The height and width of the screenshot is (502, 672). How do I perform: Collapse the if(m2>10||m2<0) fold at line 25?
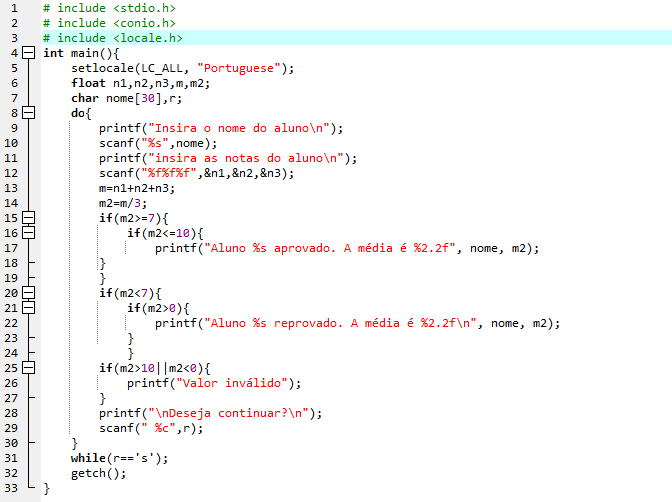click(28, 368)
